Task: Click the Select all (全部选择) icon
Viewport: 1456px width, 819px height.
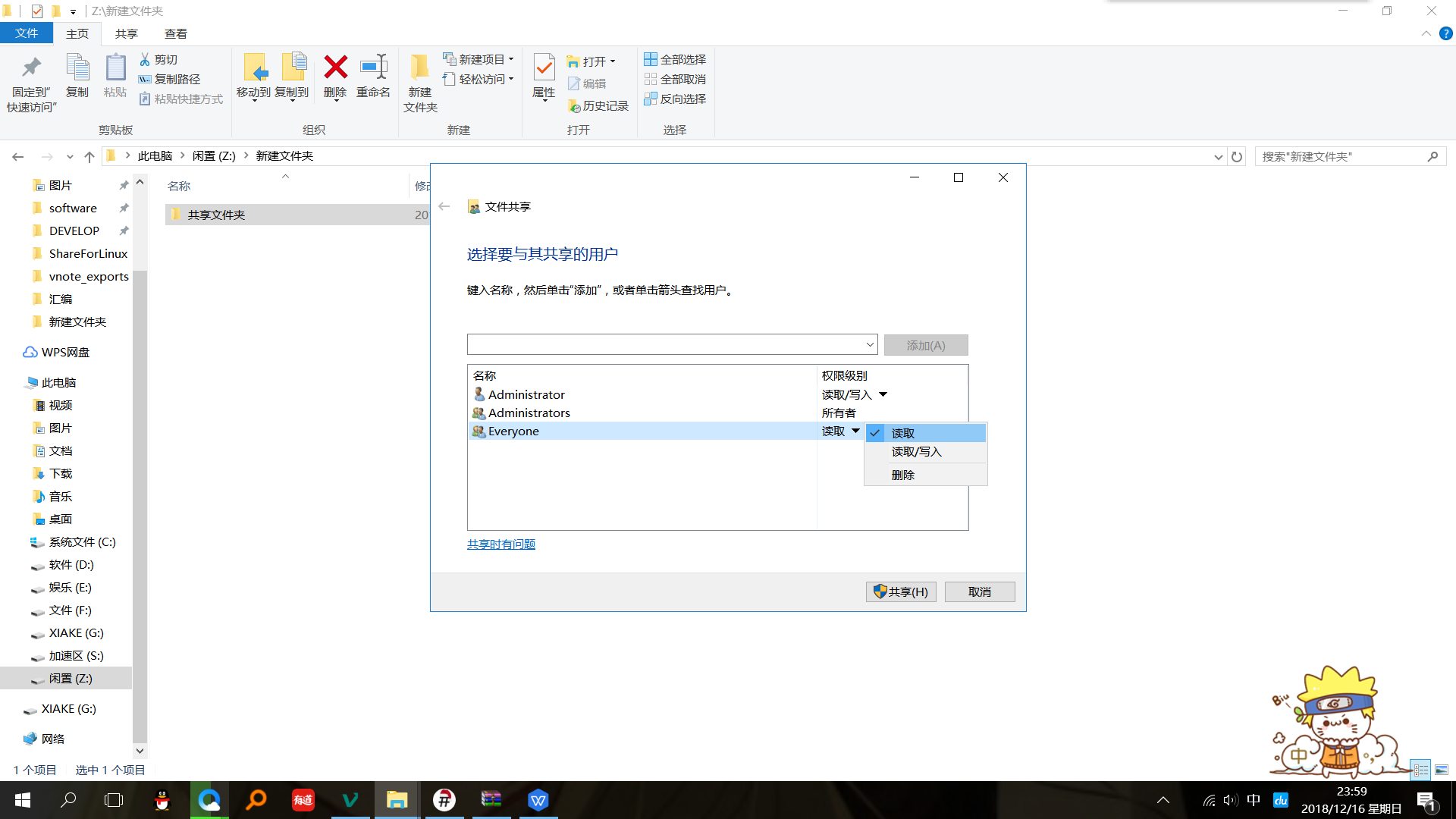Action: [651, 59]
